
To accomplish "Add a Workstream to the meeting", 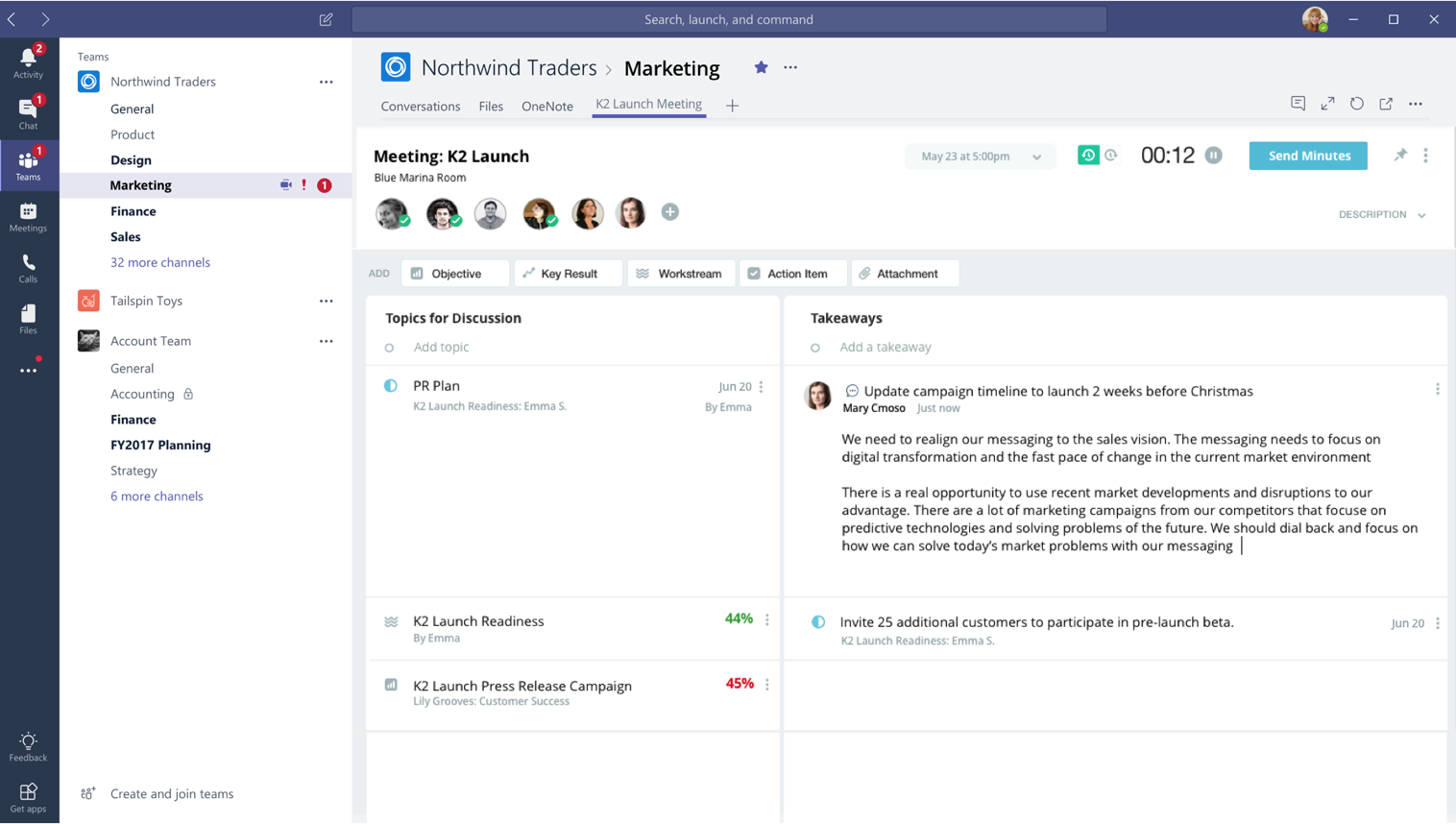I will 681,273.
